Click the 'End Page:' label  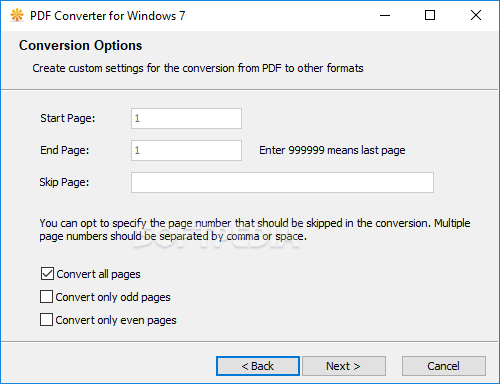click(x=65, y=150)
